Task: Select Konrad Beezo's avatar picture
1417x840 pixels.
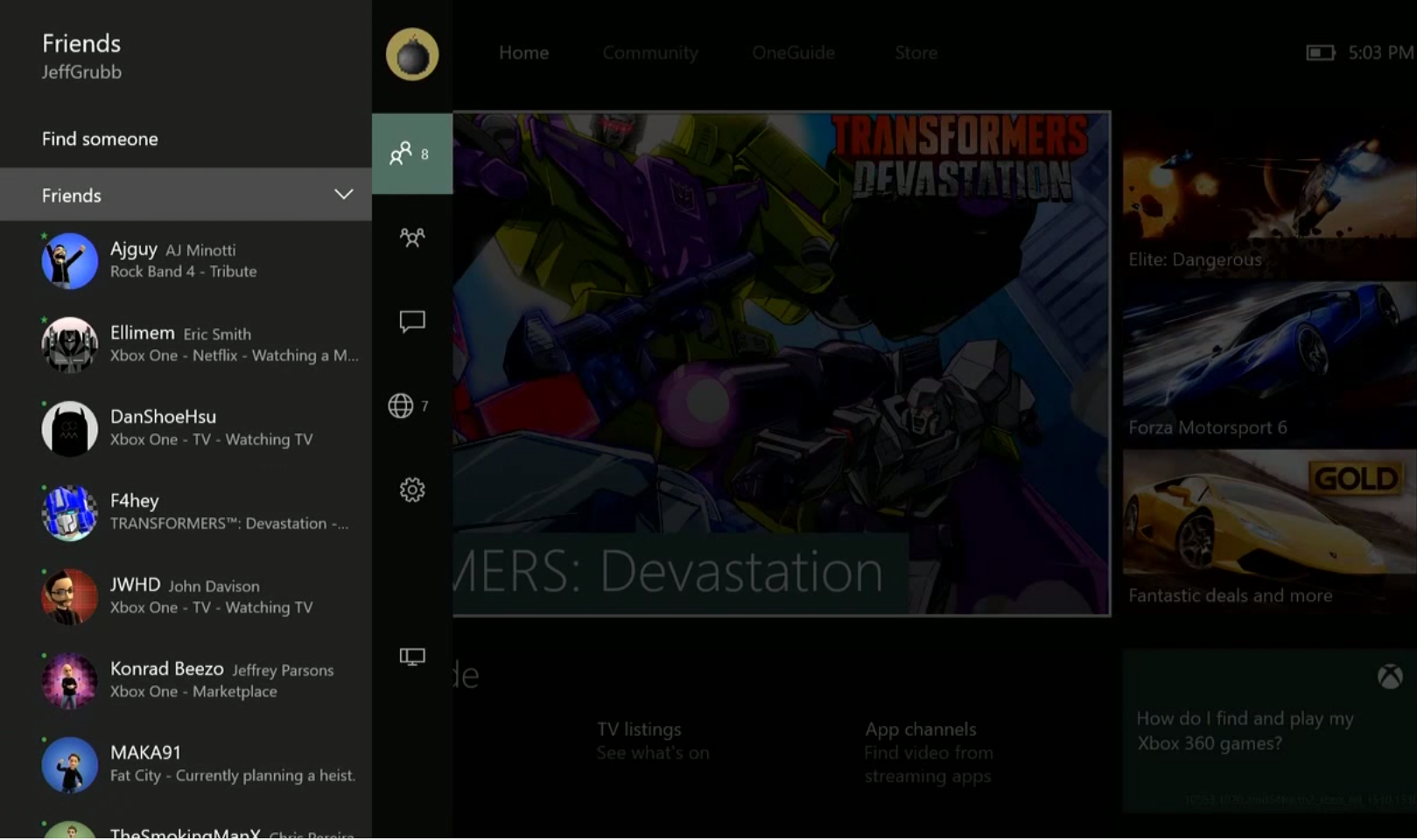Action: (70, 681)
